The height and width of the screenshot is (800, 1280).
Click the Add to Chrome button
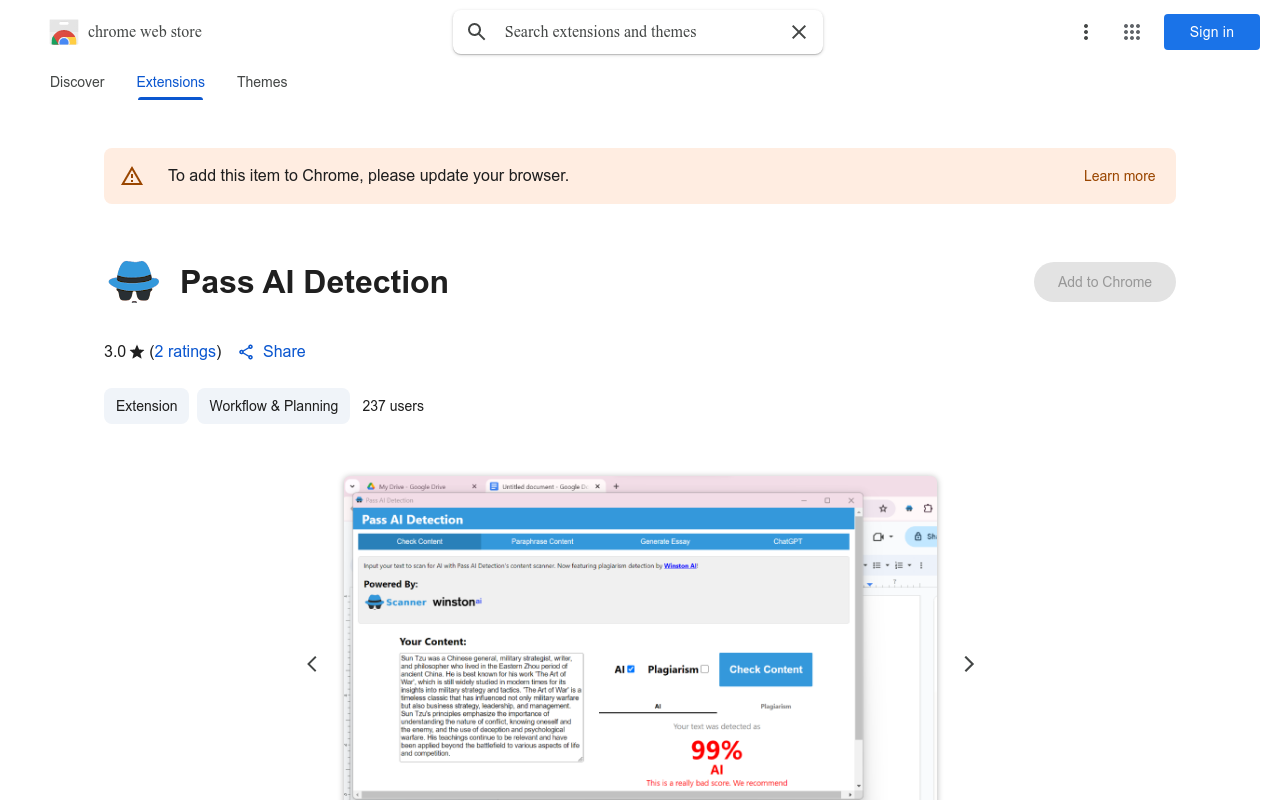tap(1105, 282)
